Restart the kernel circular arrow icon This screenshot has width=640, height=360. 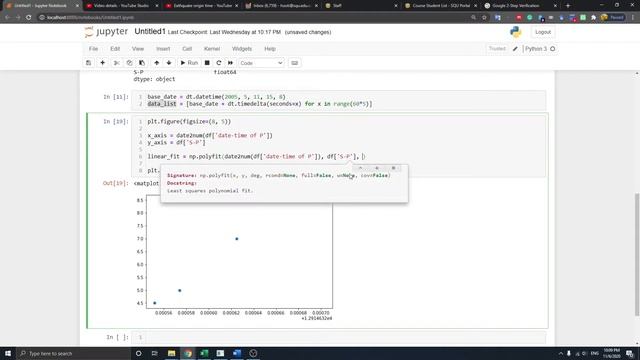click(218, 63)
